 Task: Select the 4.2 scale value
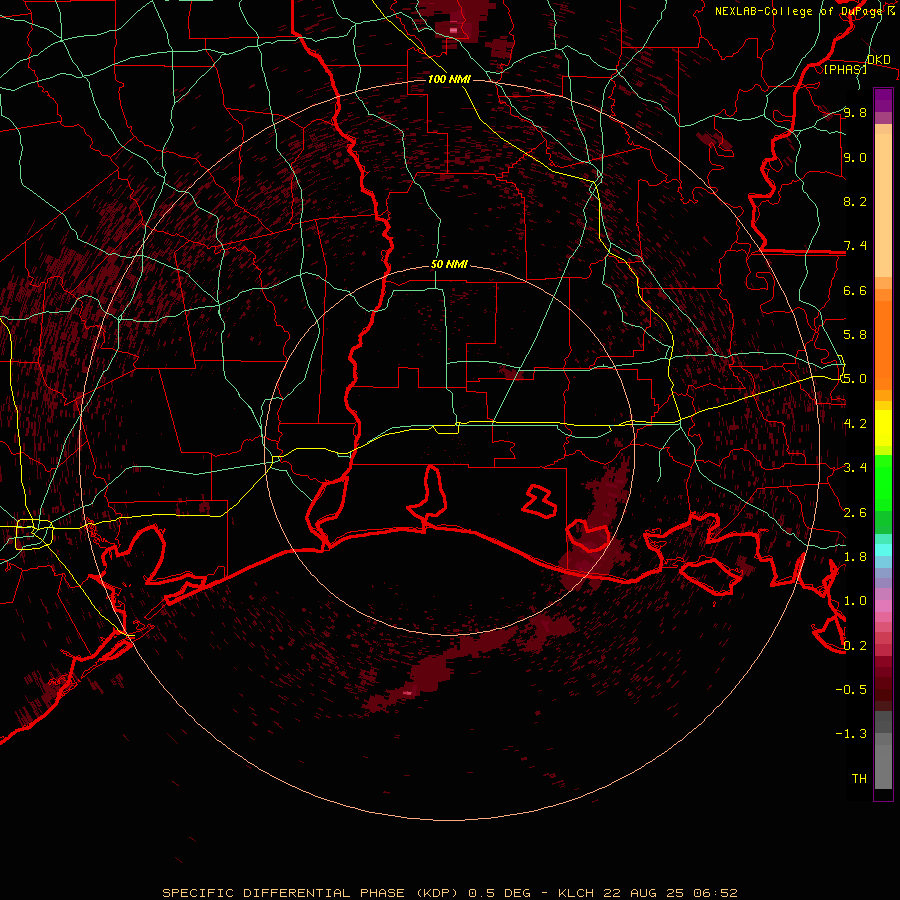[855, 424]
